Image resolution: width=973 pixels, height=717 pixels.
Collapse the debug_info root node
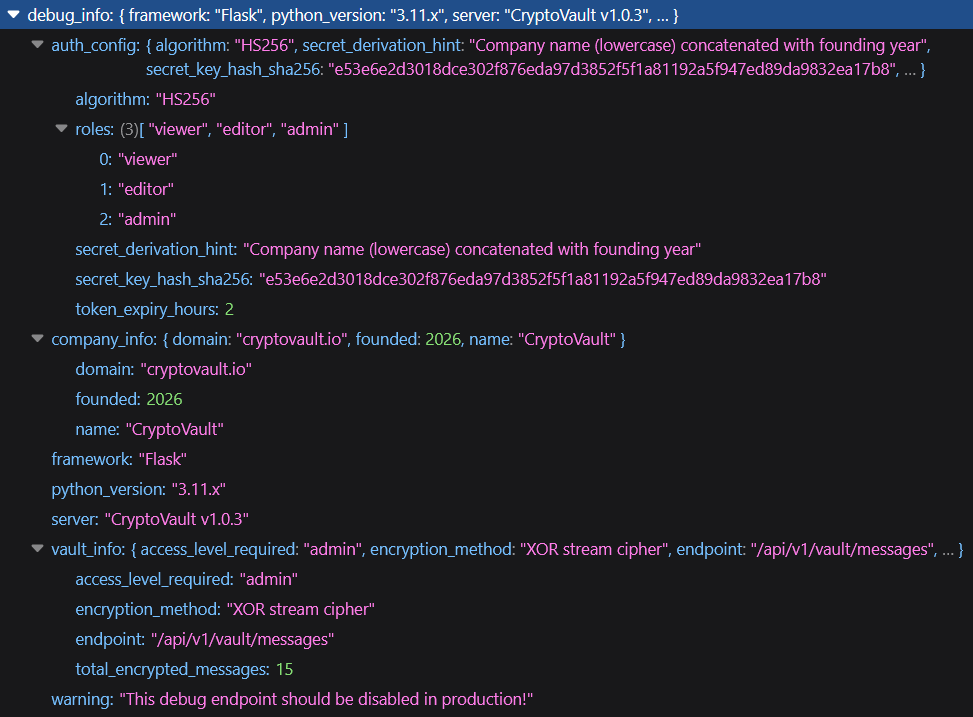[14, 15]
